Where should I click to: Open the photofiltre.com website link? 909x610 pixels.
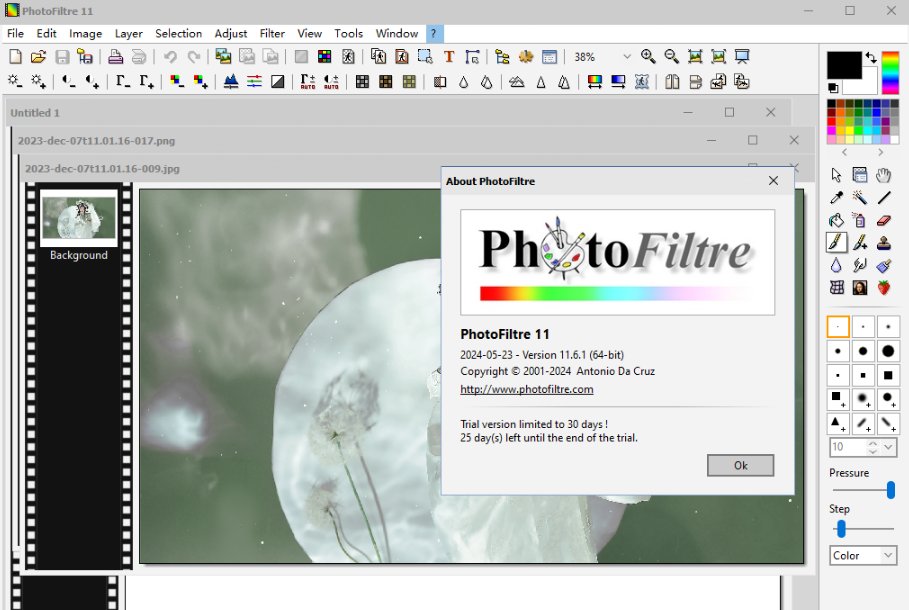(x=526, y=389)
